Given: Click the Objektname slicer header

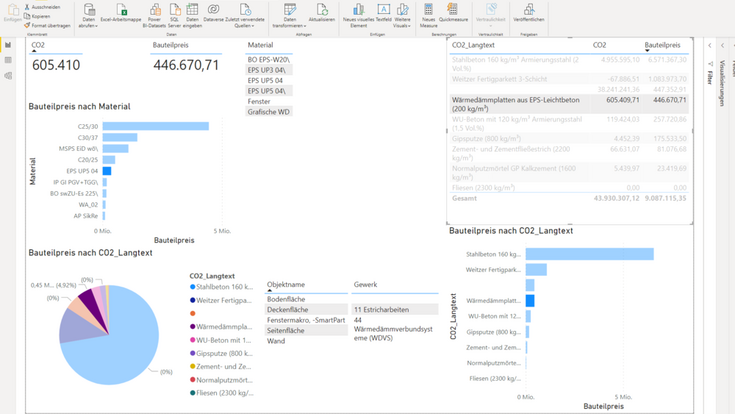Looking at the screenshot, I should coord(286,285).
